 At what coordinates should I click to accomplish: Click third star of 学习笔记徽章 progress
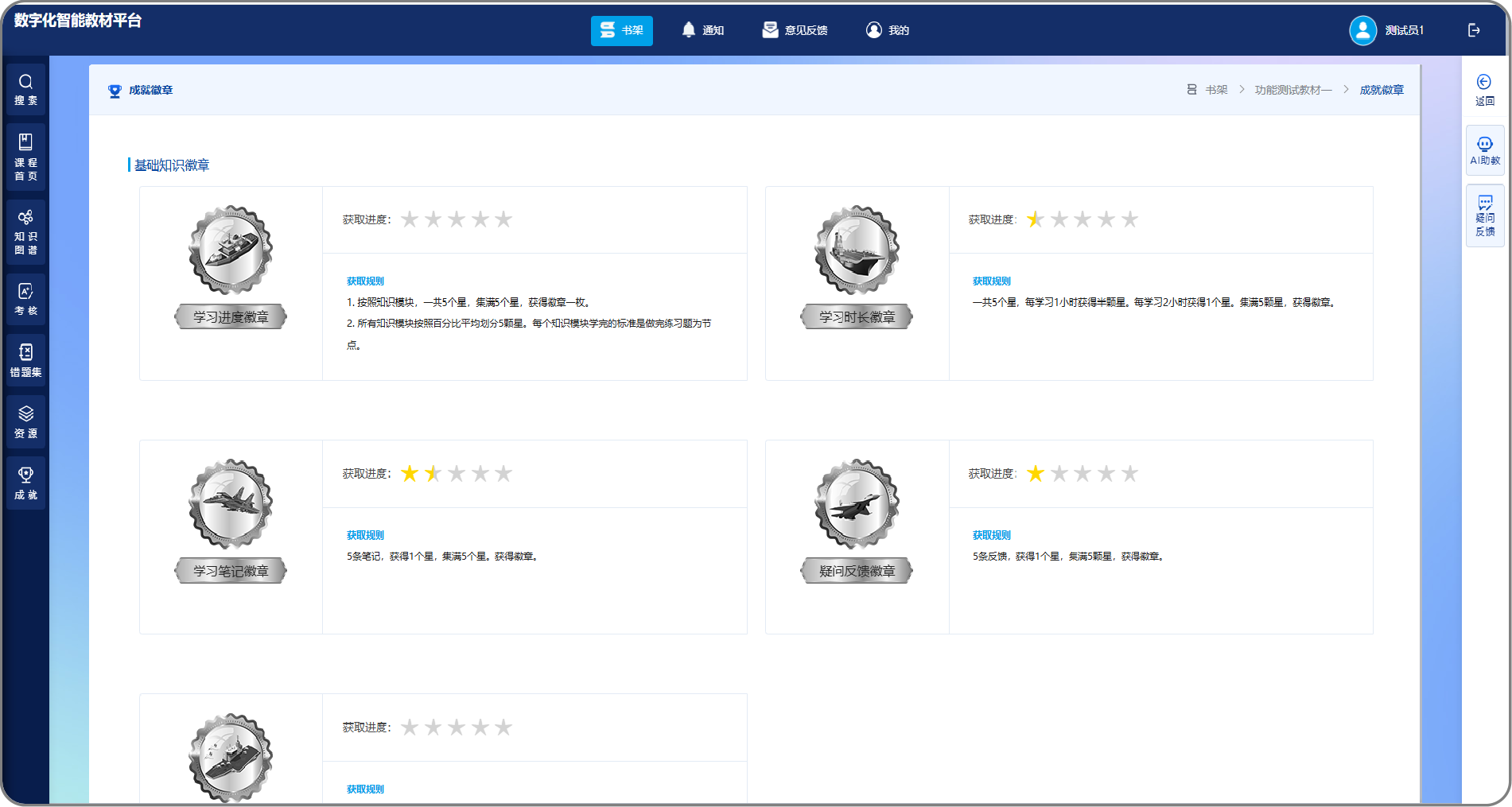457,474
